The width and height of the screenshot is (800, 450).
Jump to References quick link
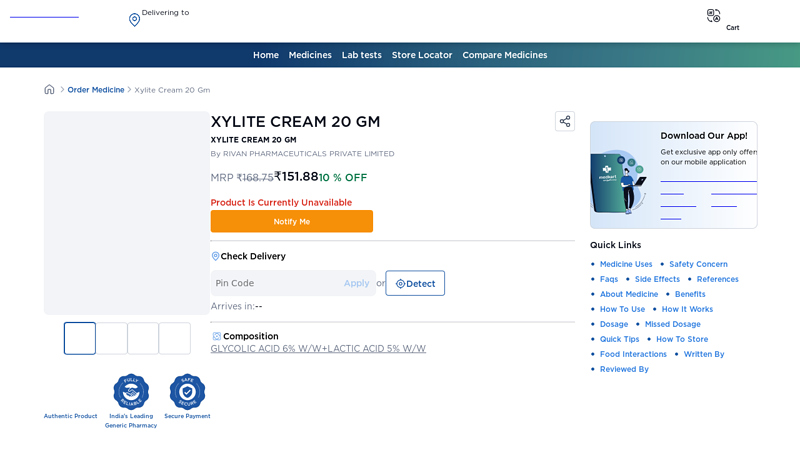[x=717, y=279]
